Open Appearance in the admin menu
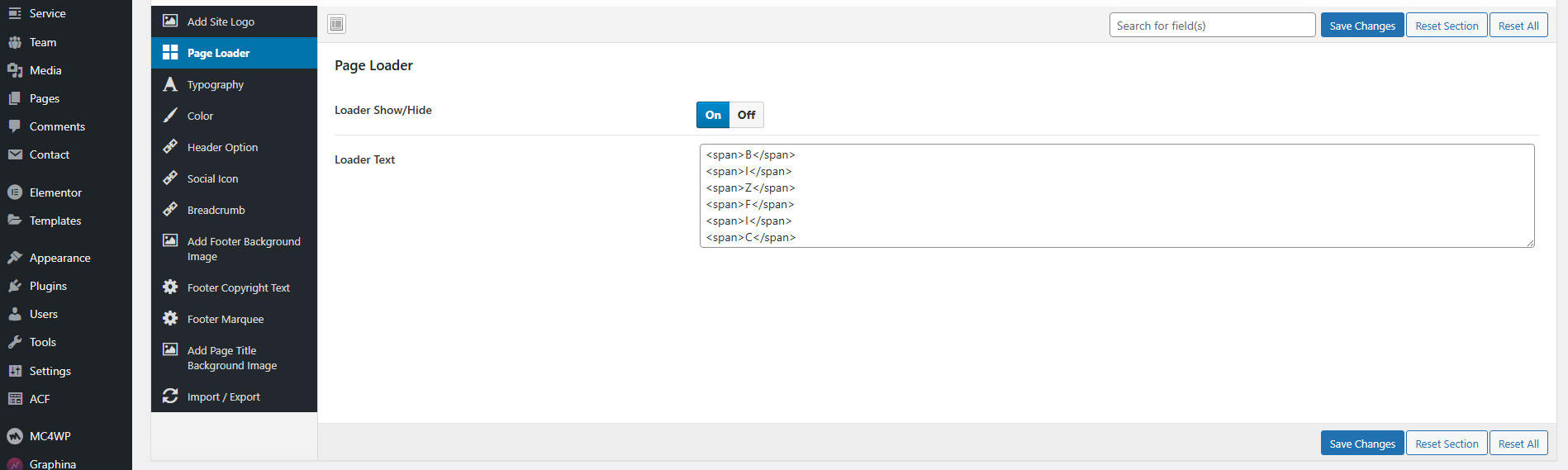1568x470 pixels. pos(59,258)
